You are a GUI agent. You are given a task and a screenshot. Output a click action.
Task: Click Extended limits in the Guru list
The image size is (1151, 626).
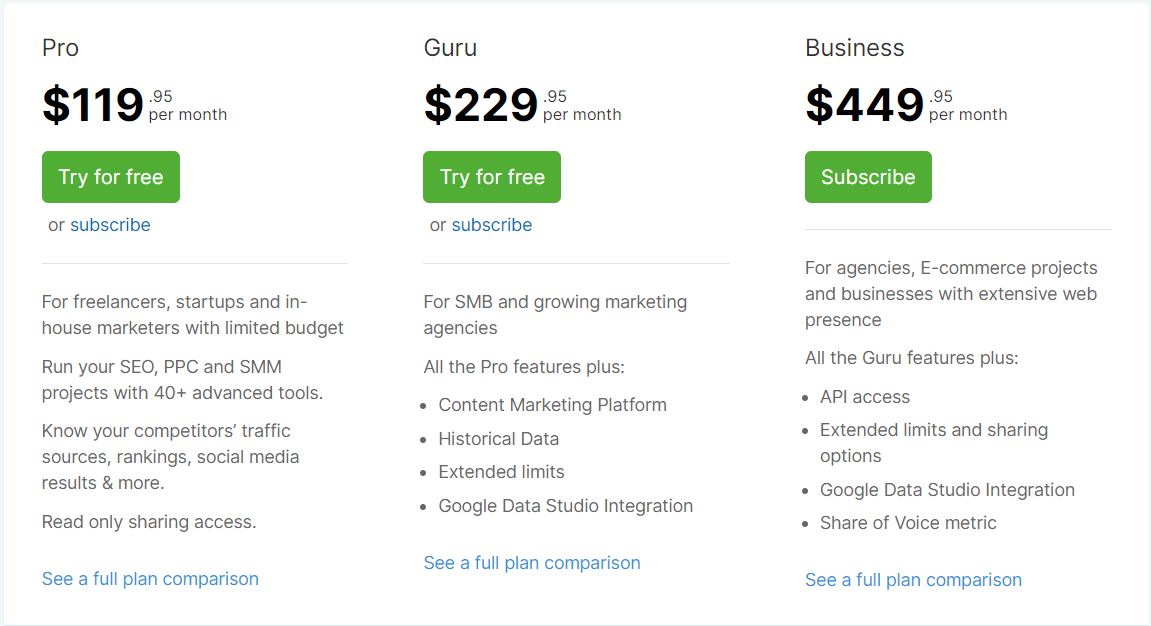[x=501, y=472]
